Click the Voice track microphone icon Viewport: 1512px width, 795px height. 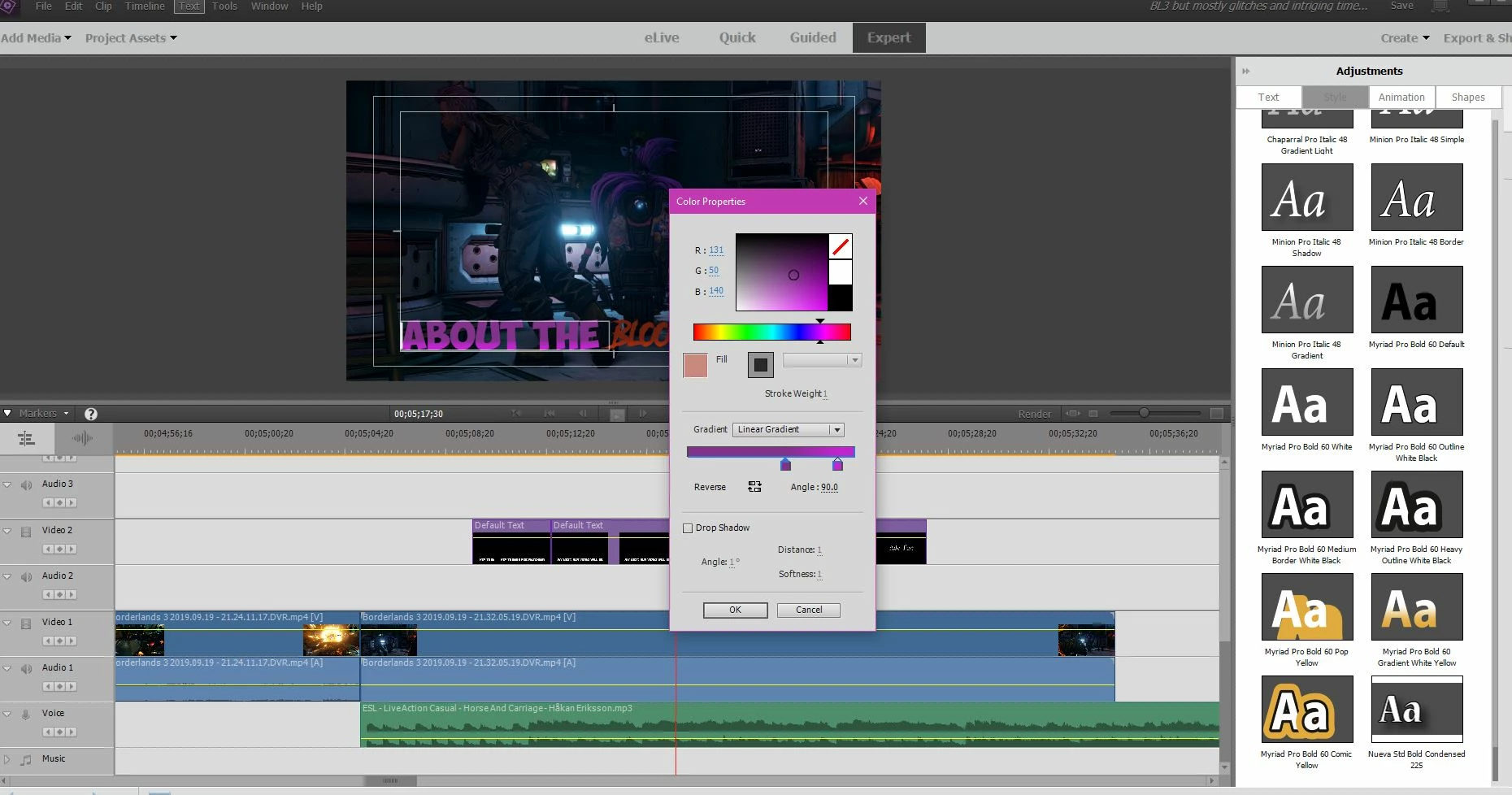tap(26, 715)
